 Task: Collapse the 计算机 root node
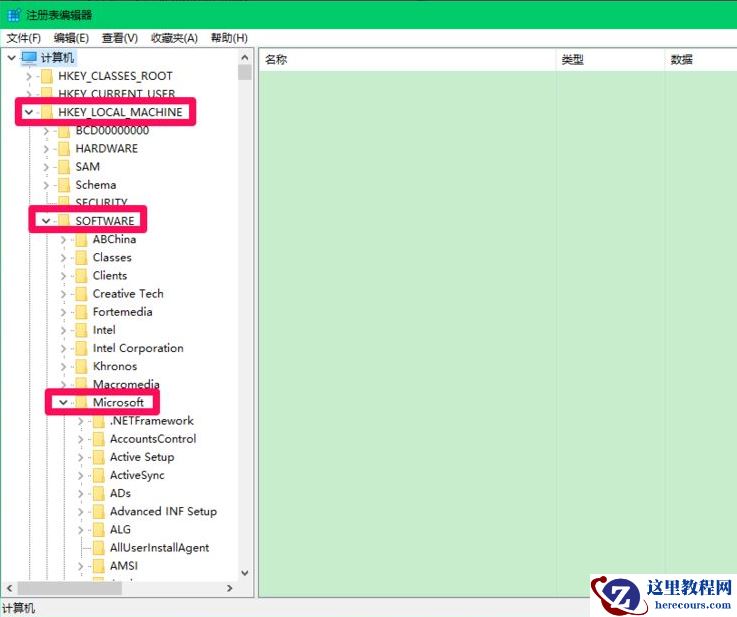[x=12, y=58]
